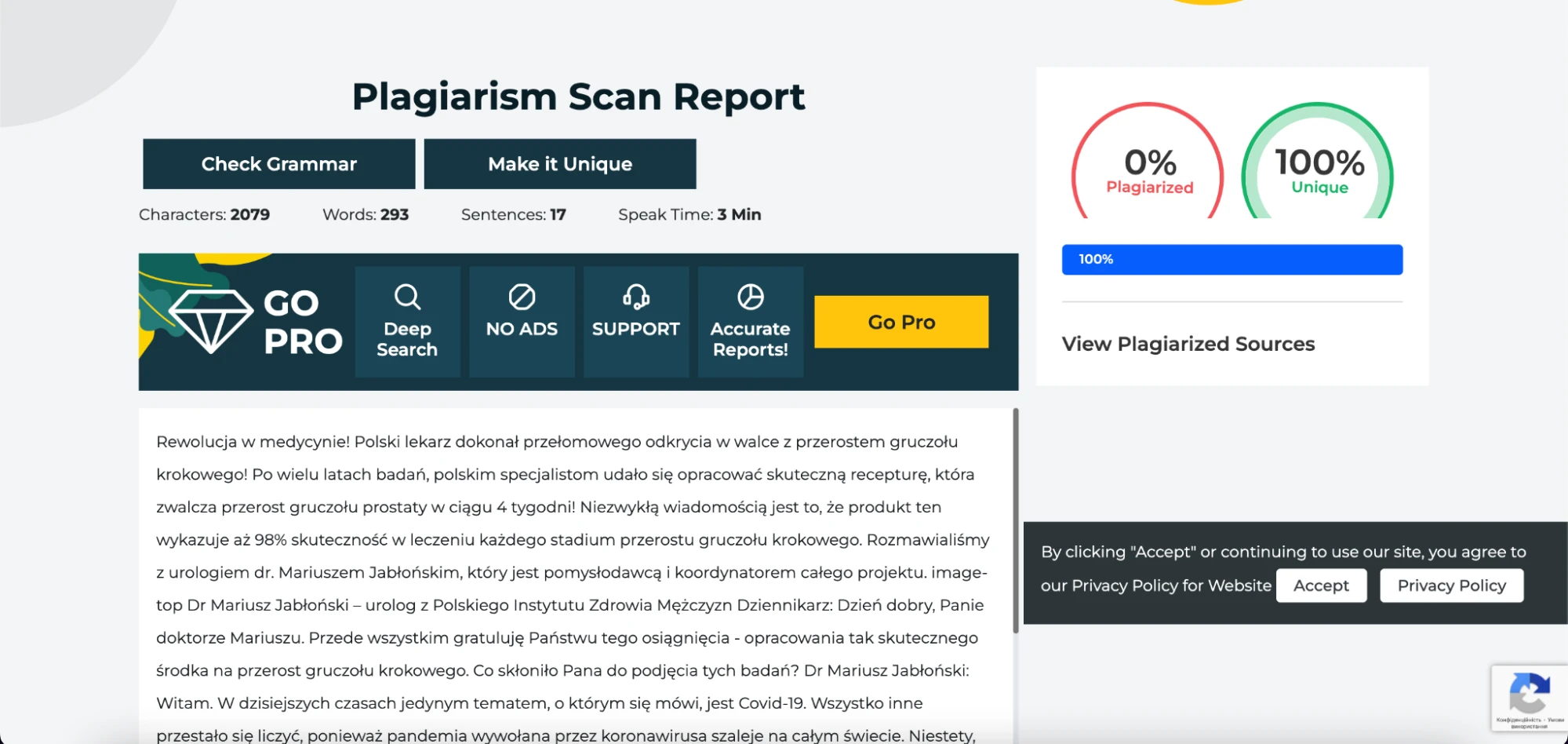Viewport: 1568px width, 744px height.
Task: Click the SUPPORT headset icon
Action: 636,297
